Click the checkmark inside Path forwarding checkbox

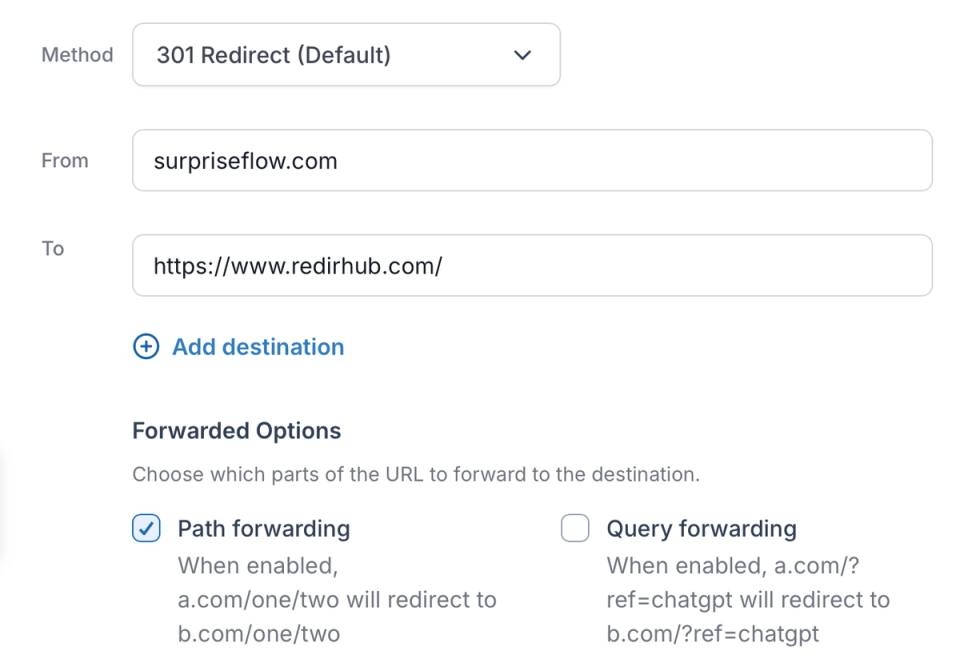click(146, 528)
